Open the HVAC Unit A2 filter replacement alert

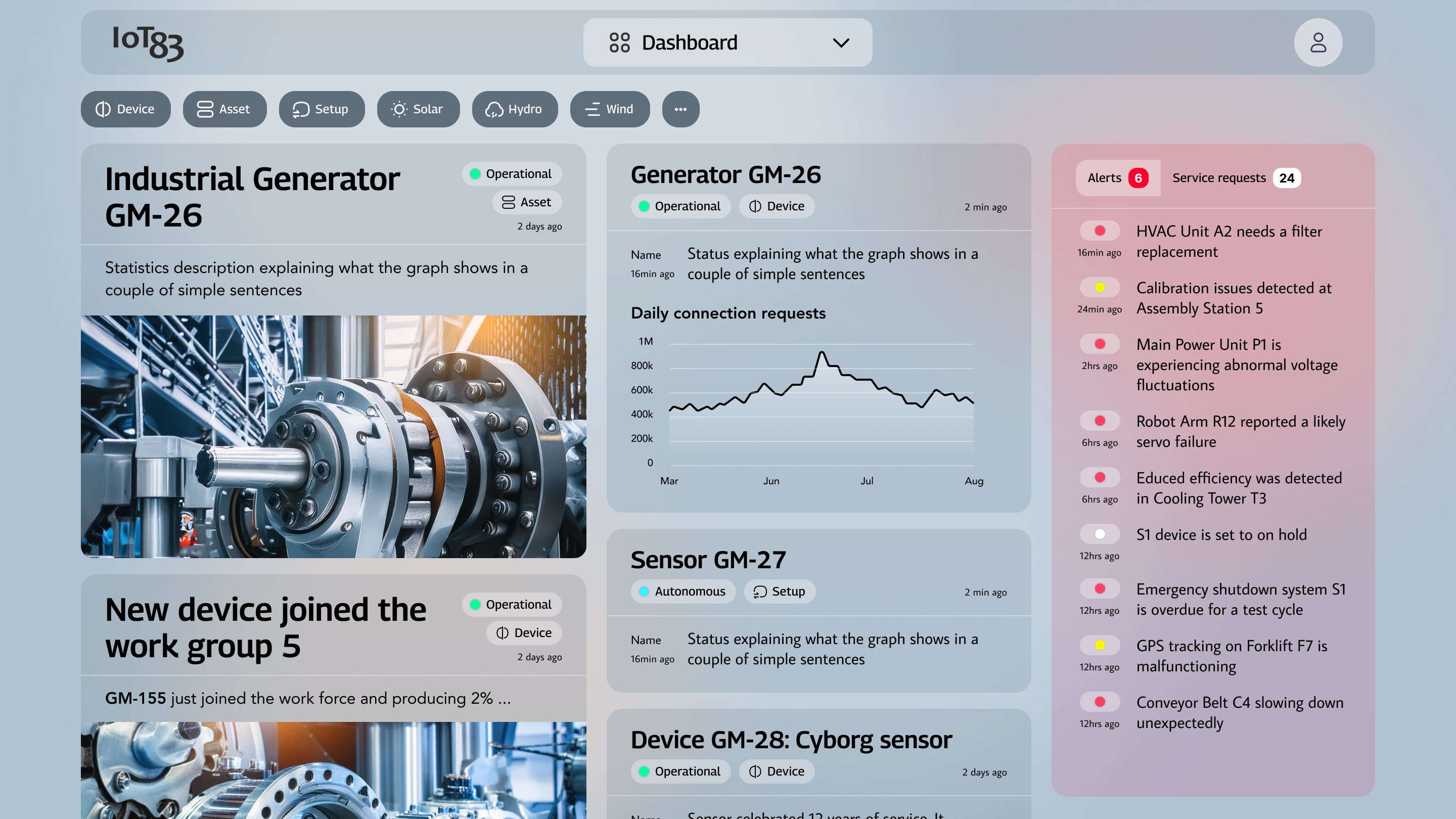1229,241
